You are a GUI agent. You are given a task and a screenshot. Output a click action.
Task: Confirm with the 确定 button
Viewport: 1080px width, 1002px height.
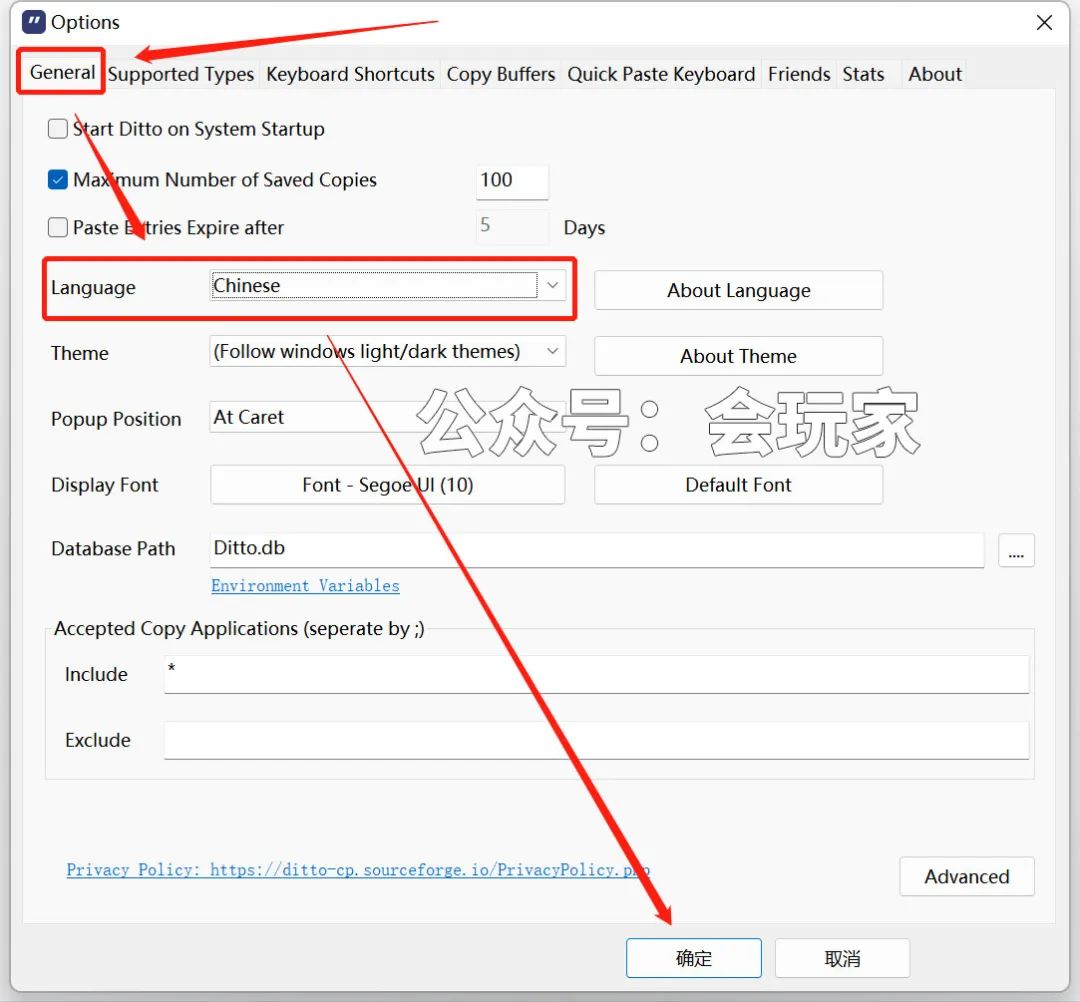pos(694,958)
